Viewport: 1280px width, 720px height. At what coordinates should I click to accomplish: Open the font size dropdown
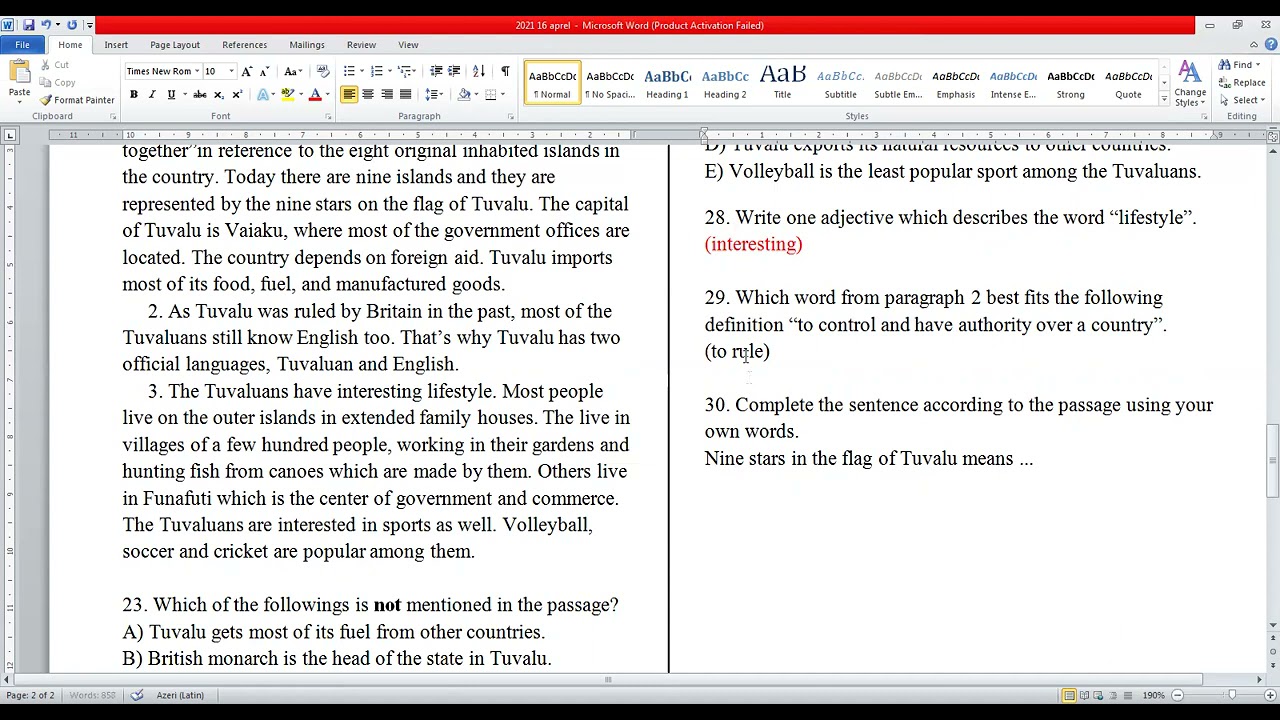pos(231,71)
